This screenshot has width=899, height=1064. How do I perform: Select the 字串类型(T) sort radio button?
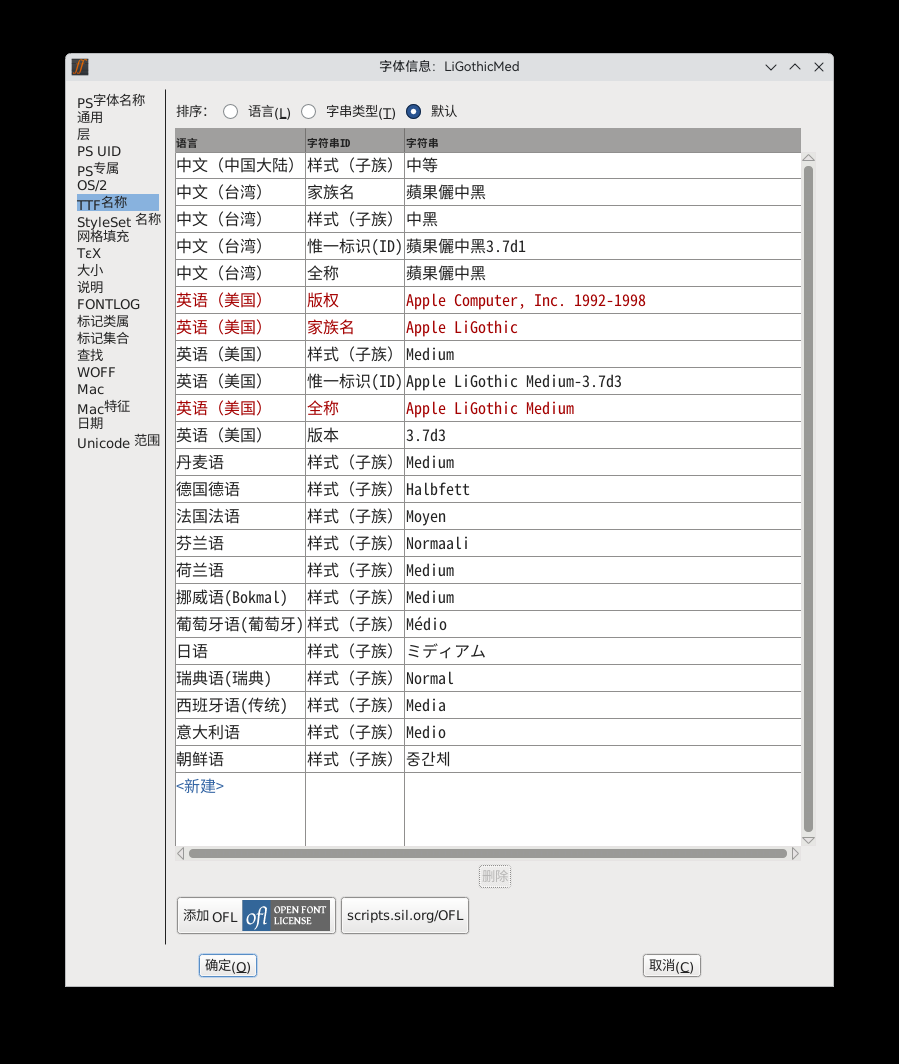pyautogui.click(x=309, y=111)
